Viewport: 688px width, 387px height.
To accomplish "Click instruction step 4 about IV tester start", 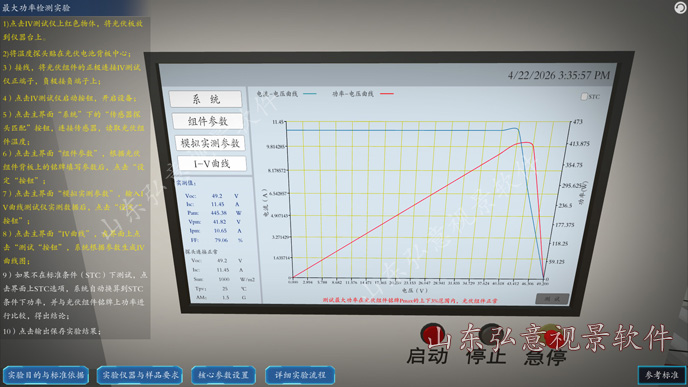I will (x=69, y=98).
